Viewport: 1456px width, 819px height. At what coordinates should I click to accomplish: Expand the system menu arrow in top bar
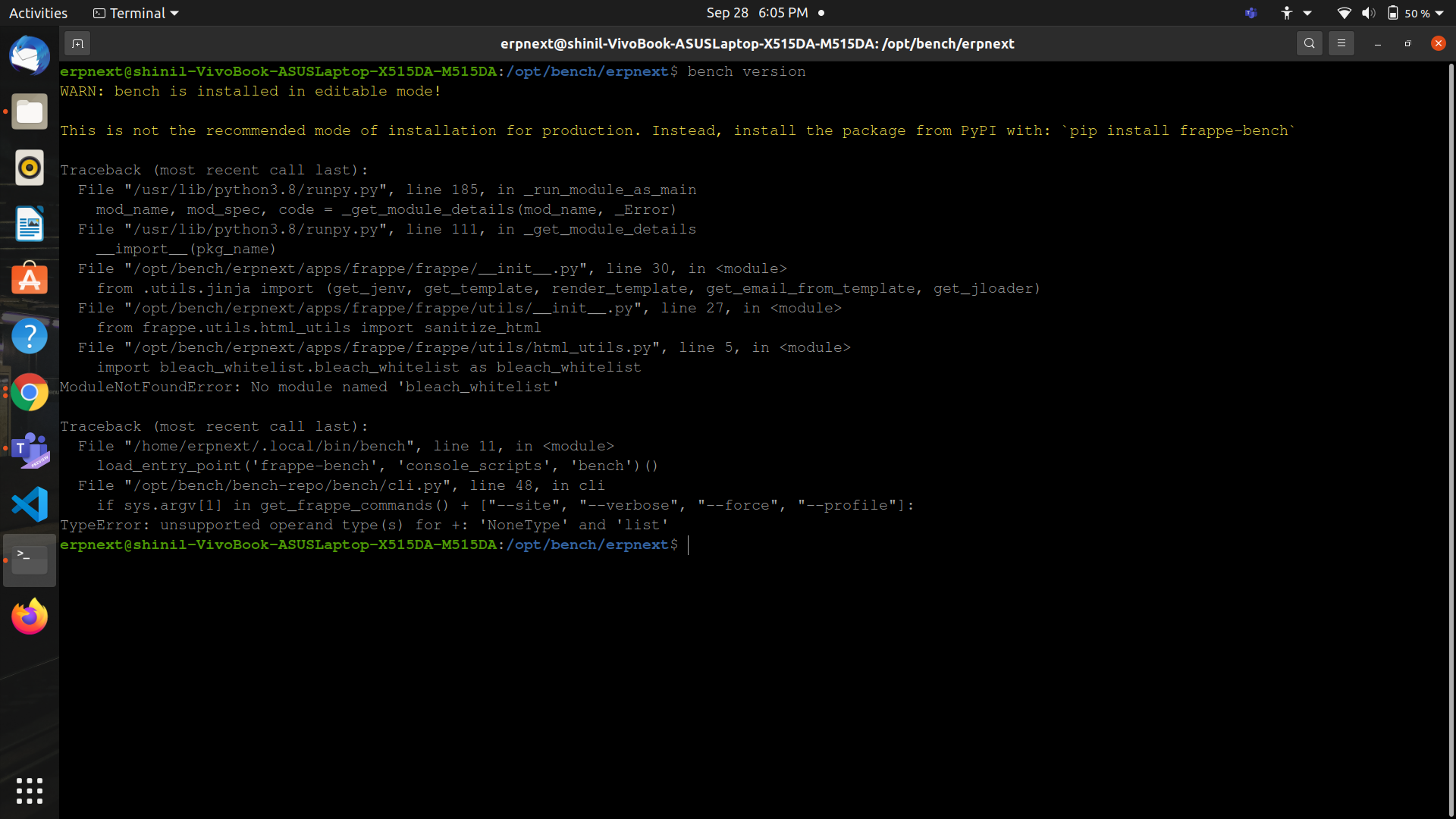[1439, 13]
